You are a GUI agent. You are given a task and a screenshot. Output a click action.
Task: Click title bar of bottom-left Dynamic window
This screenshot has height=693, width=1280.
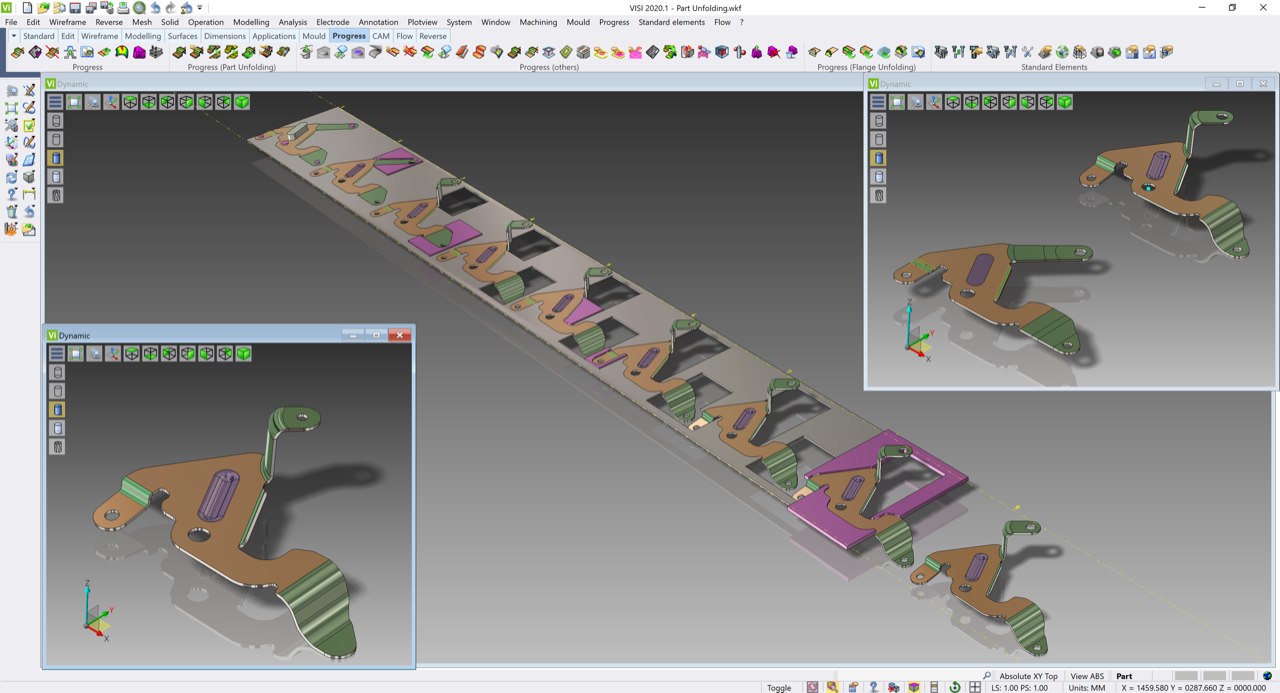(200, 335)
